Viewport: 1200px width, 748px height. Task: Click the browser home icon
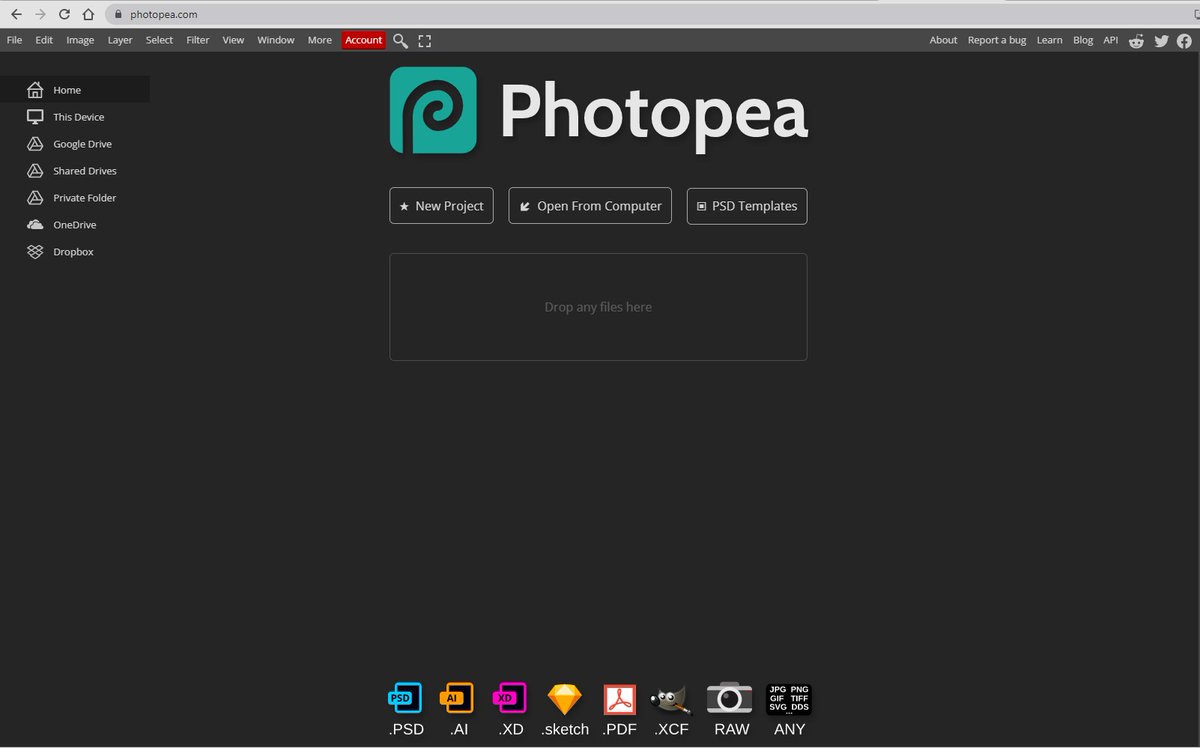click(x=89, y=14)
